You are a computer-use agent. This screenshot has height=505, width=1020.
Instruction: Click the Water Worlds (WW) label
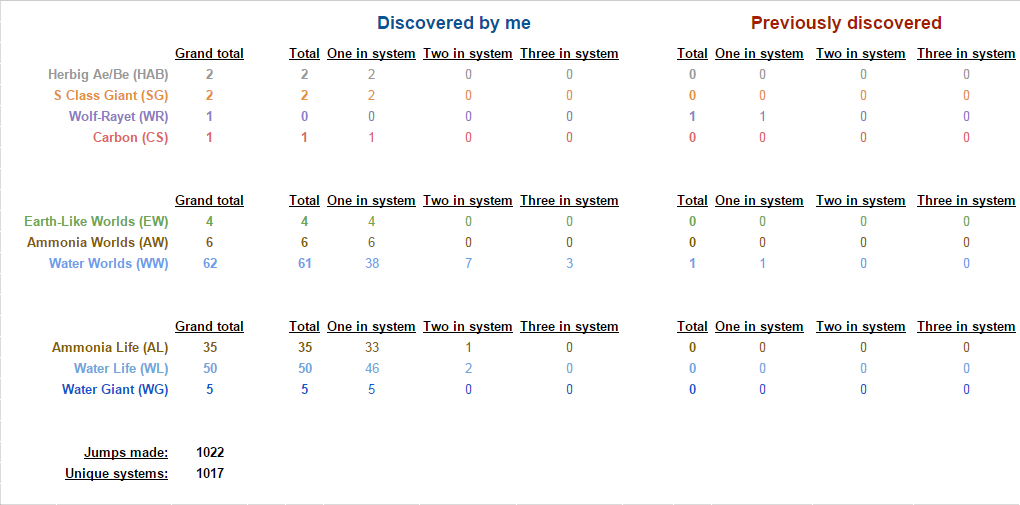coord(109,264)
